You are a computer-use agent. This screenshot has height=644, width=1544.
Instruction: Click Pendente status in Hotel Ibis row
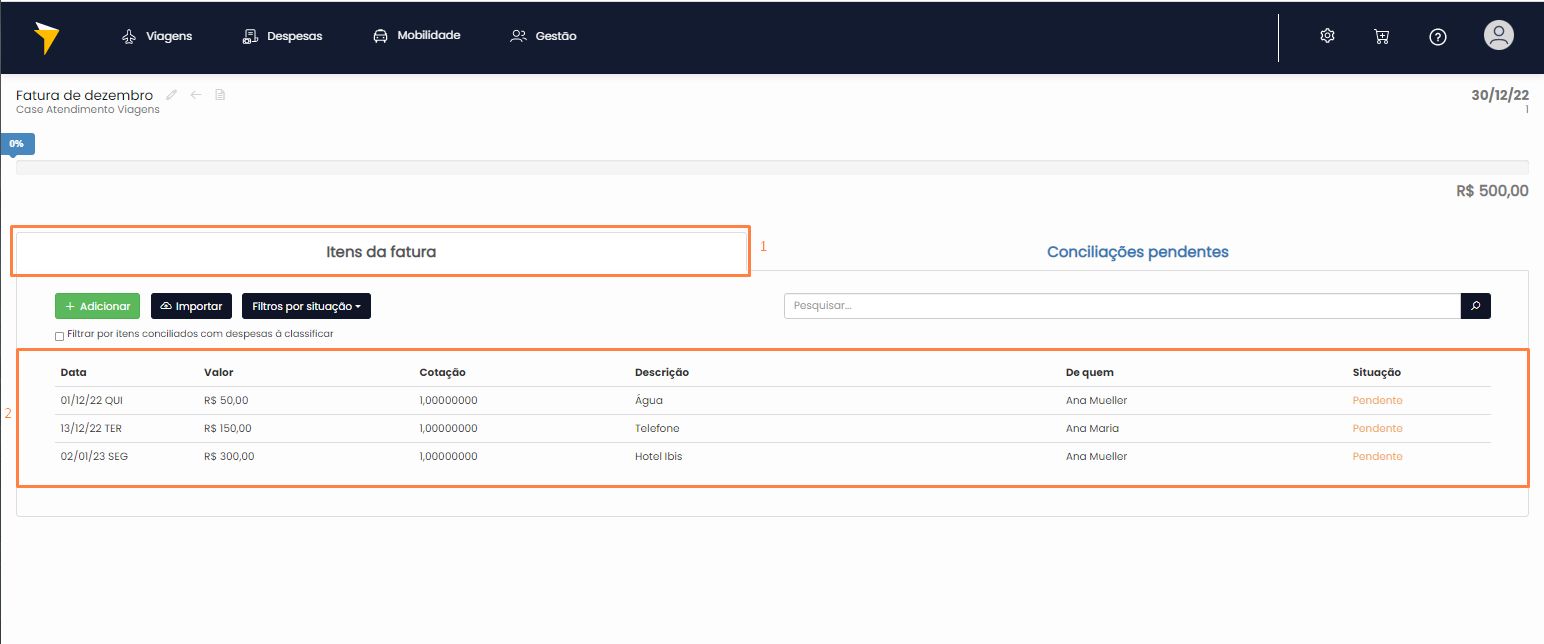[1378, 456]
